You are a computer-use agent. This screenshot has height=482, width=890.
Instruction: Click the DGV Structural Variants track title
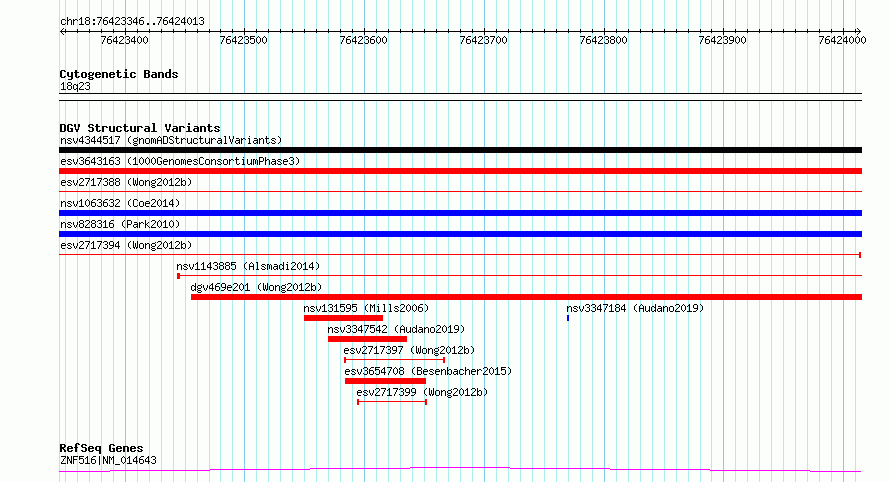tap(140, 128)
